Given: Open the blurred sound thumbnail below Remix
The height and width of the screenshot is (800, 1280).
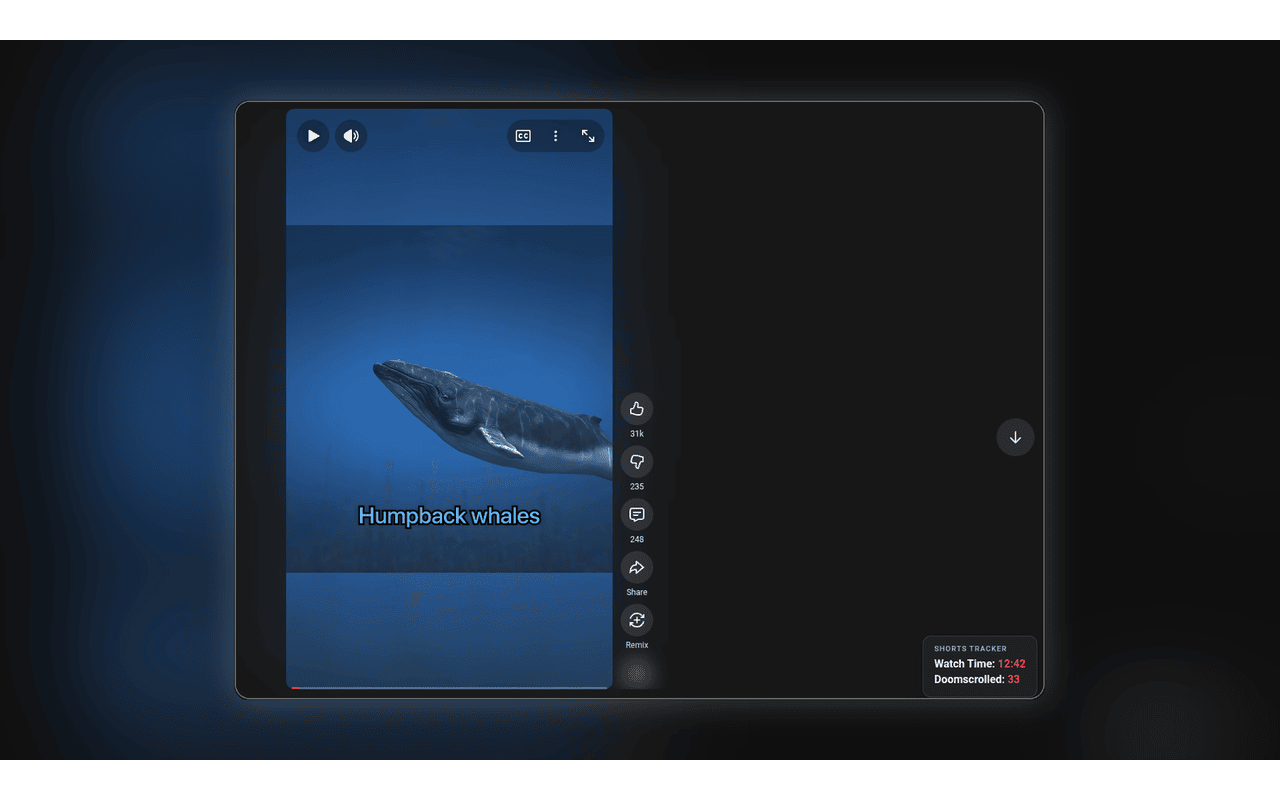Looking at the screenshot, I should (x=637, y=673).
